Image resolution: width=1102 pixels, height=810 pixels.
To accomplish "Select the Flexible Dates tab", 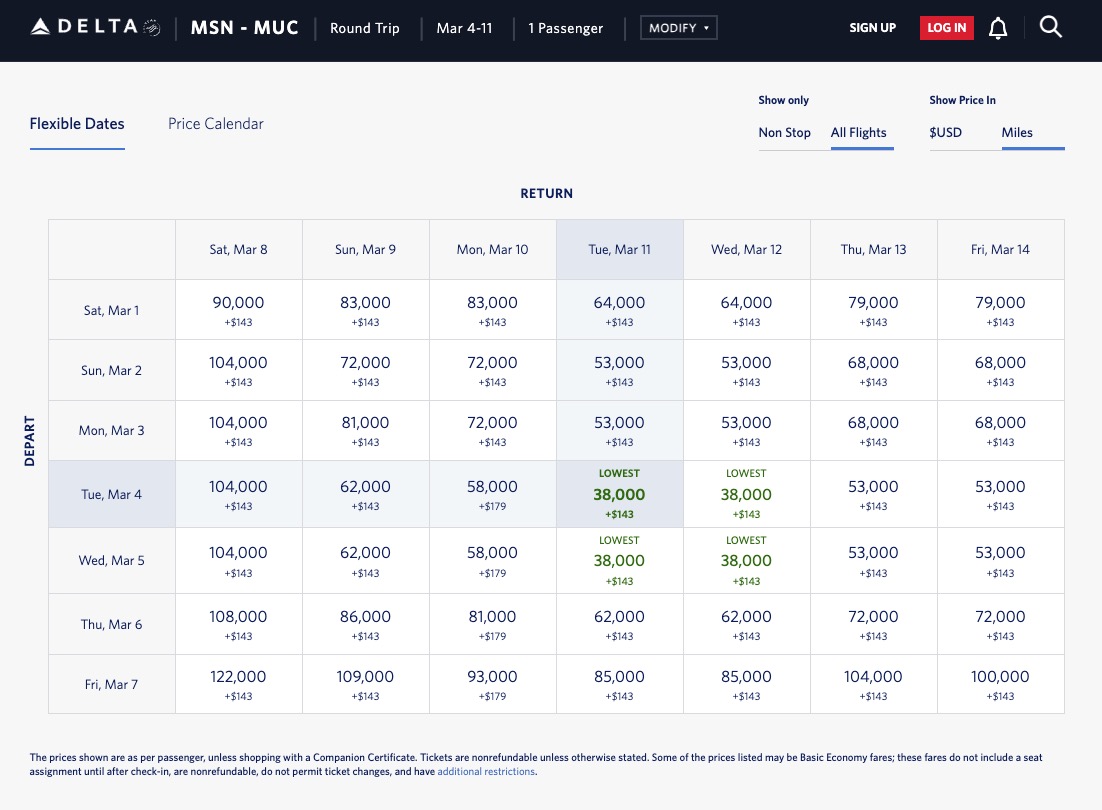I will click(x=77, y=123).
